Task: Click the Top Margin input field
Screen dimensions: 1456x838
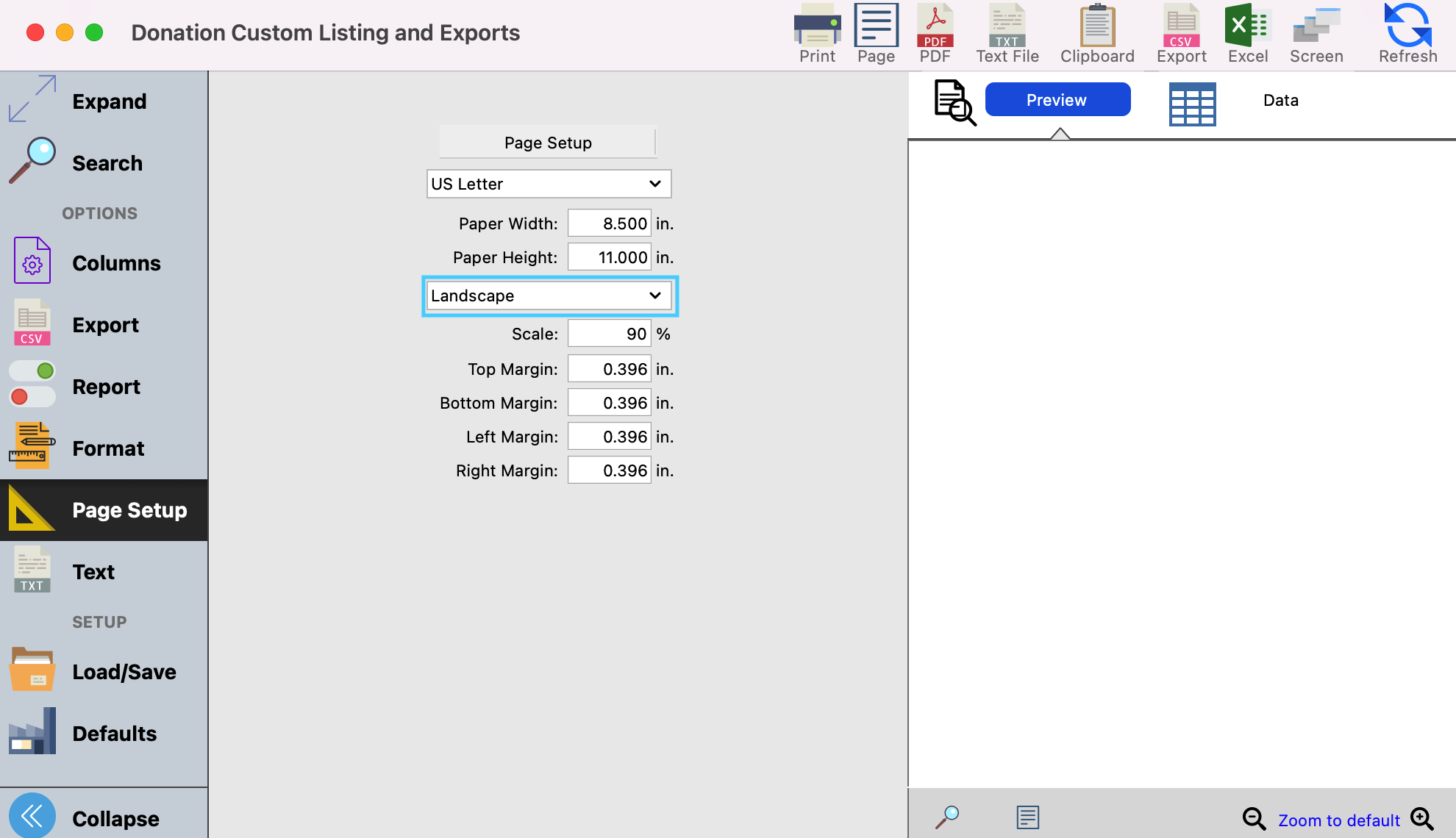Action: pos(609,369)
